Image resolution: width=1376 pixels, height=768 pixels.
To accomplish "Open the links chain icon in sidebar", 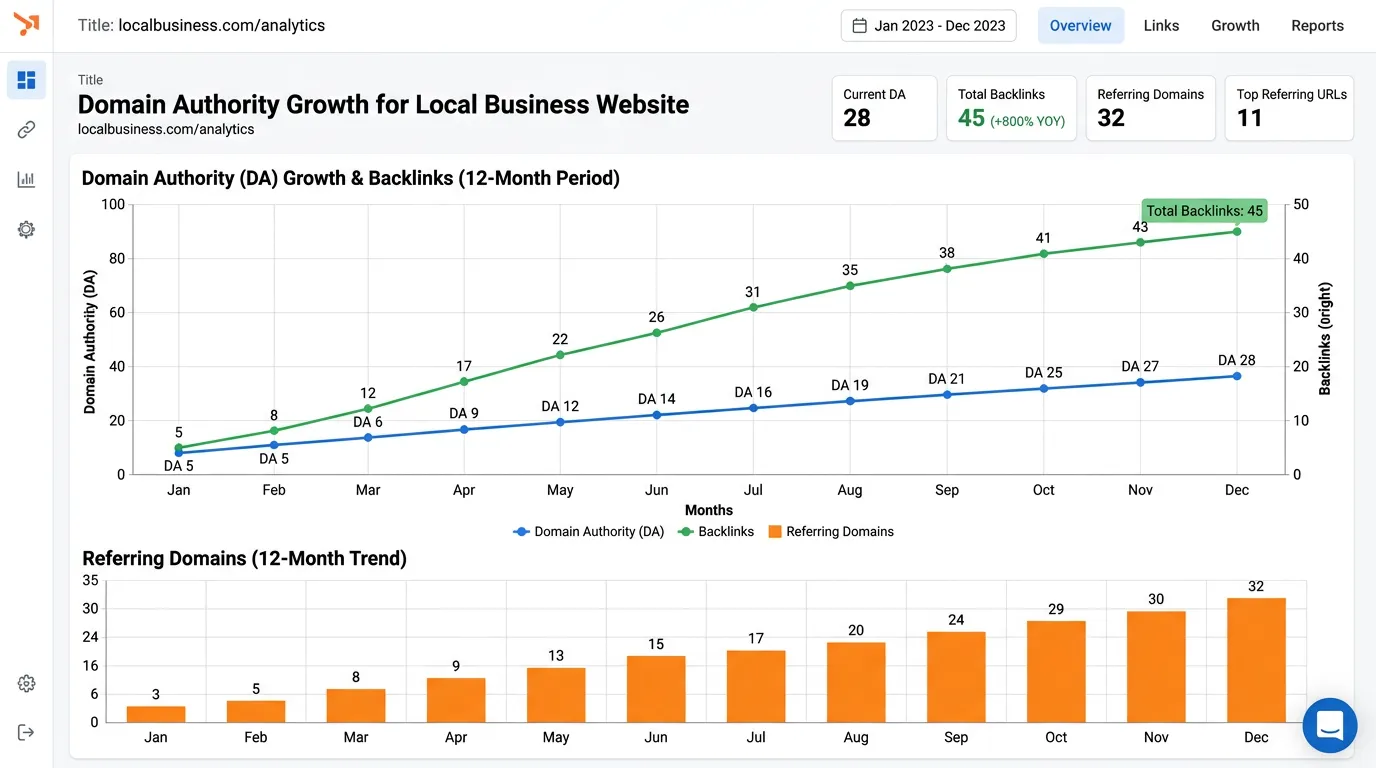I will pos(27,130).
